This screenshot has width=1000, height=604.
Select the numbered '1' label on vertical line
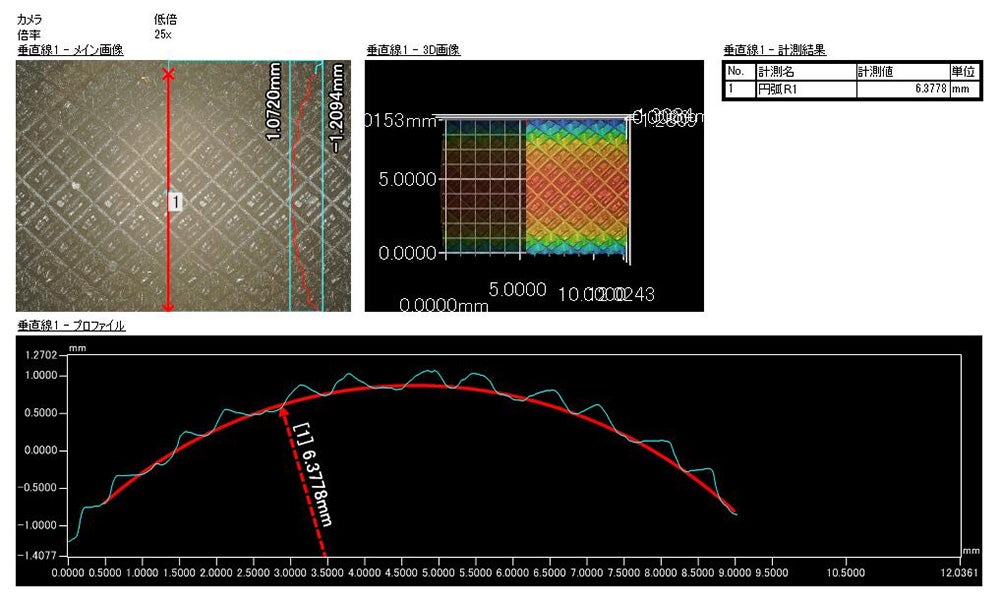coord(175,203)
